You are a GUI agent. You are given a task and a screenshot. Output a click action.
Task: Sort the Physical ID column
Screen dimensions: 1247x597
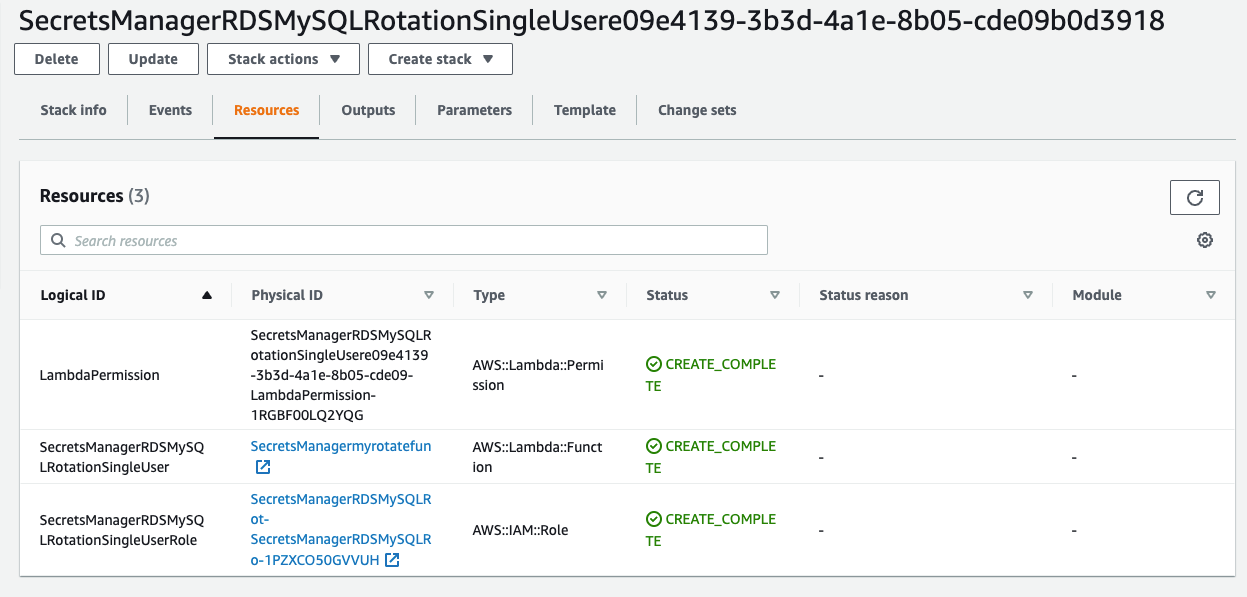point(429,295)
